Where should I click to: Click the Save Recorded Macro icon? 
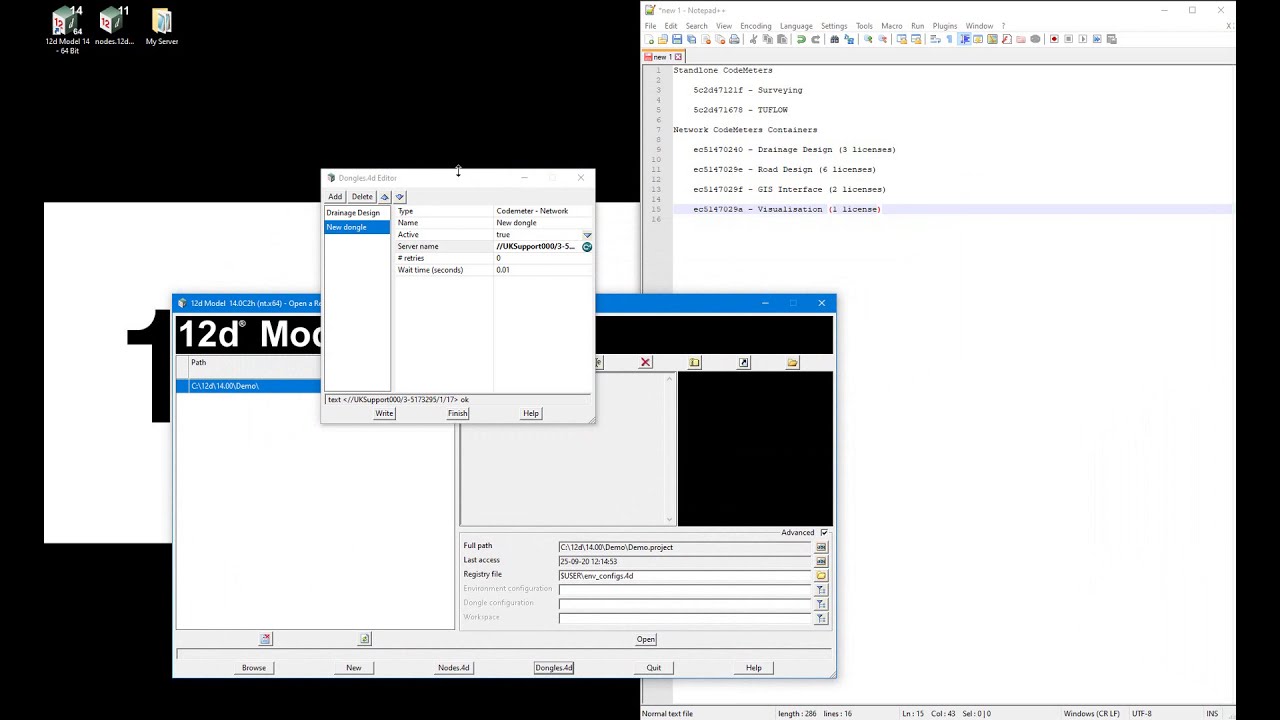[1112, 39]
